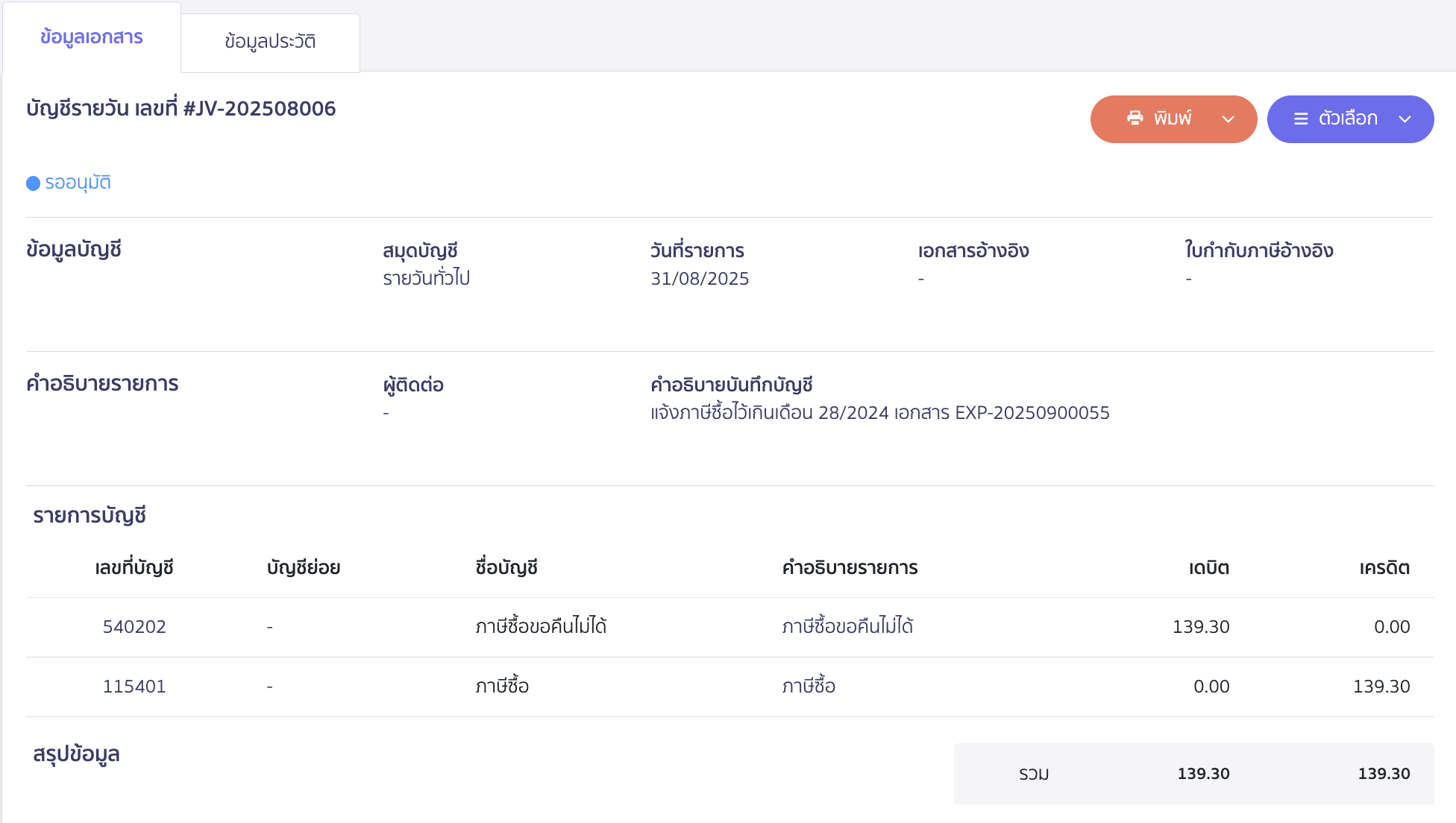The width and height of the screenshot is (1456, 823).
Task: Click the printer icon on the พิมพ์ button
Action: (1135, 119)
